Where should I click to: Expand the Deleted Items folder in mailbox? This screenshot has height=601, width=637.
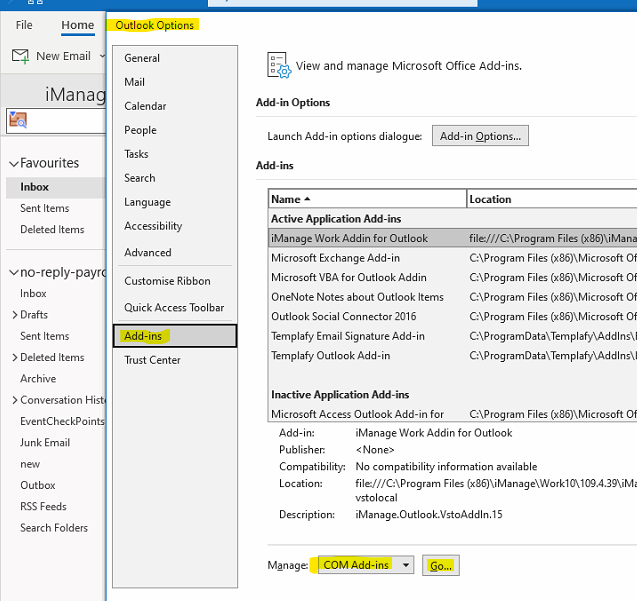(13, 357)
